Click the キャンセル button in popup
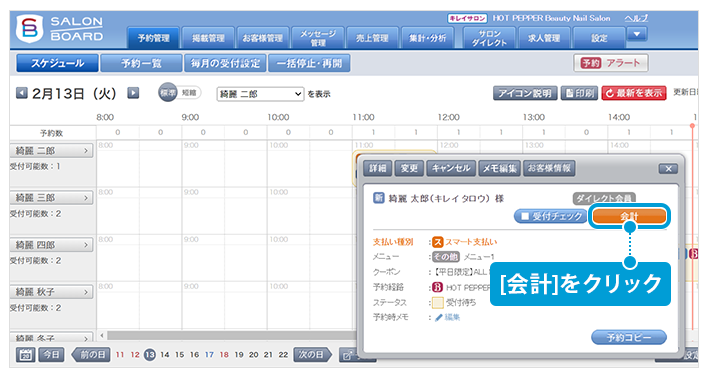This screenshot has height=378, width=710. 451,168
